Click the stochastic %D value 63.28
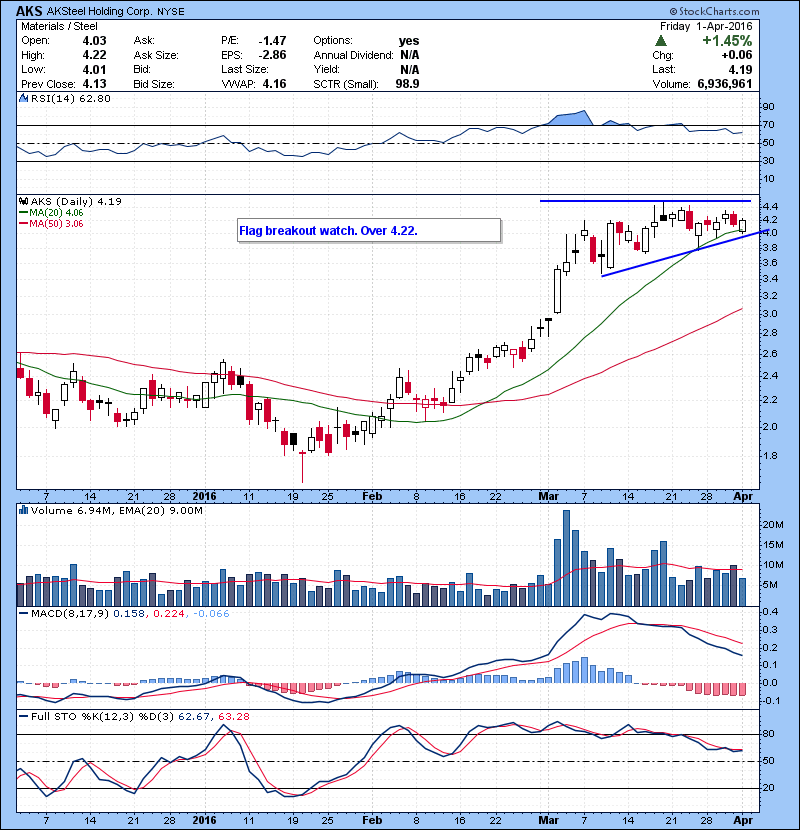This screenshot has height=830, width=800. [x=233, y=716]
